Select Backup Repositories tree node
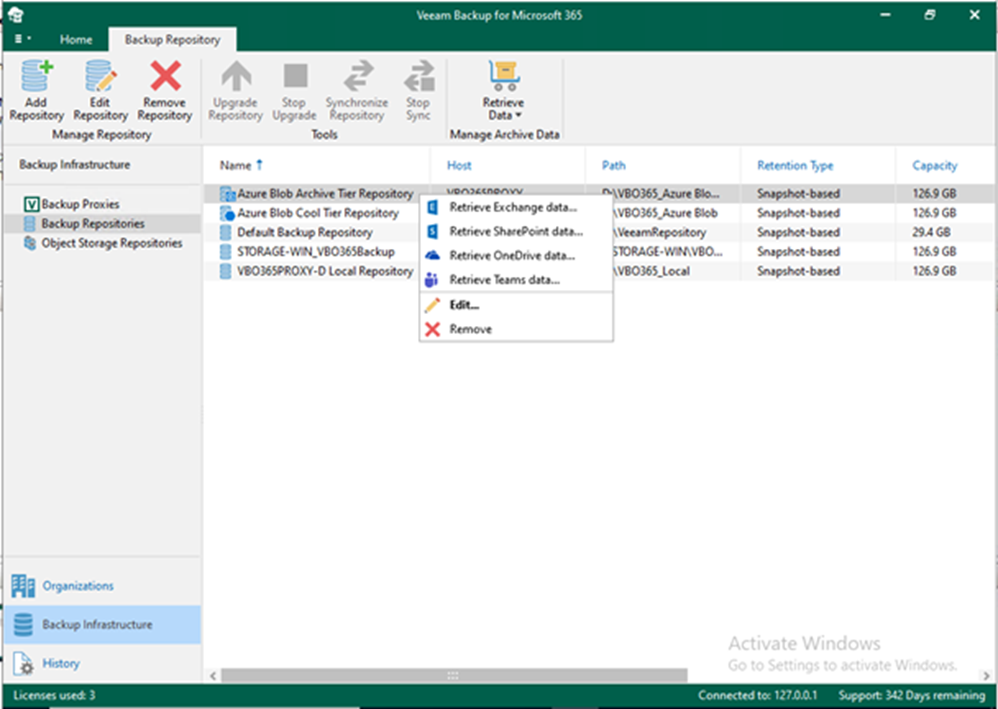Image resolution: width=998 pixels, height=709 pixels. (x=93, y=223)
